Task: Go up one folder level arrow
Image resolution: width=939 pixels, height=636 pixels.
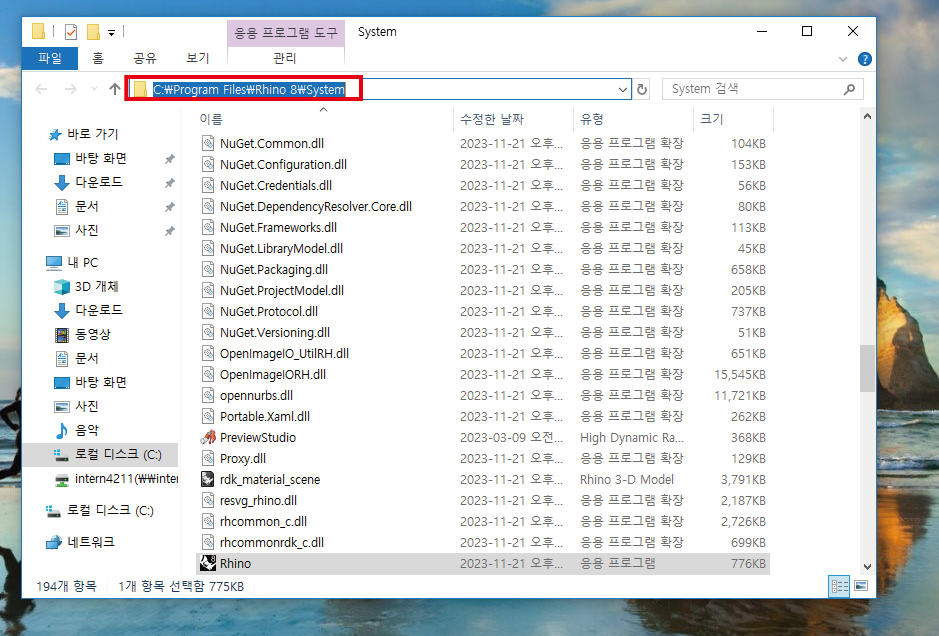Action: click(x=115, y=89)
